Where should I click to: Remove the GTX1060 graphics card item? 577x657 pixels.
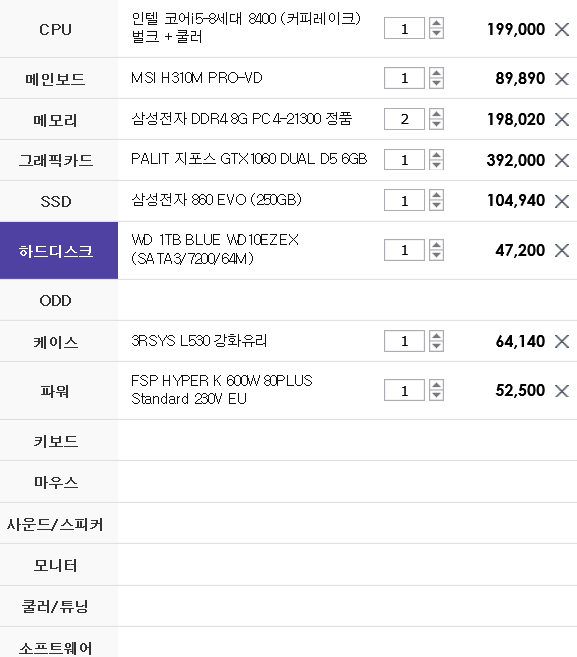coord(561,160)
